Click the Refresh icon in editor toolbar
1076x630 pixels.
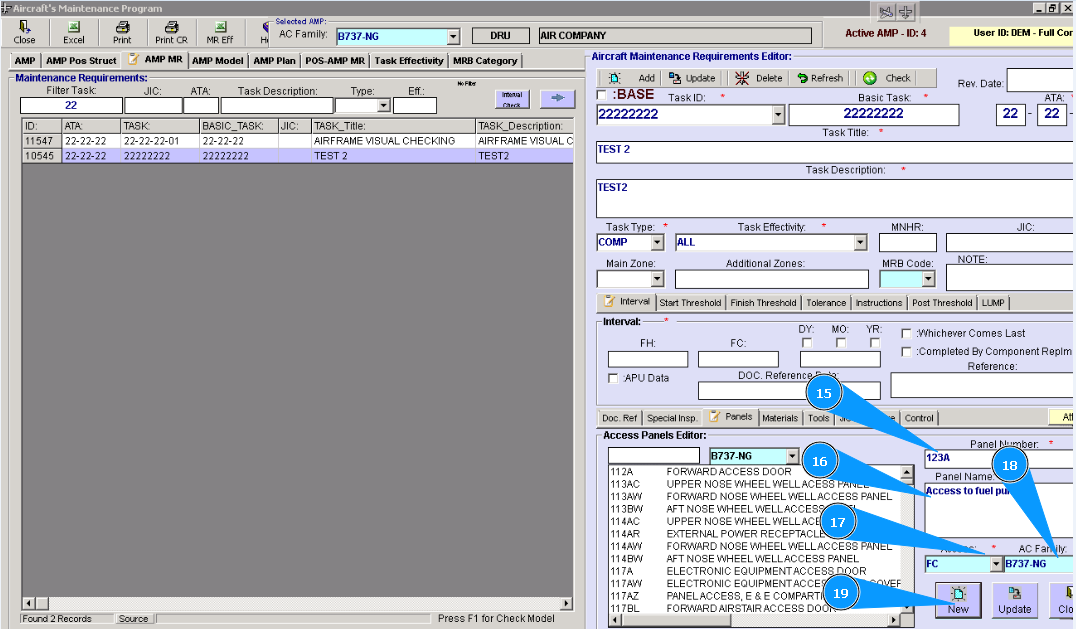pyautogui.click(x=819, y=78)
